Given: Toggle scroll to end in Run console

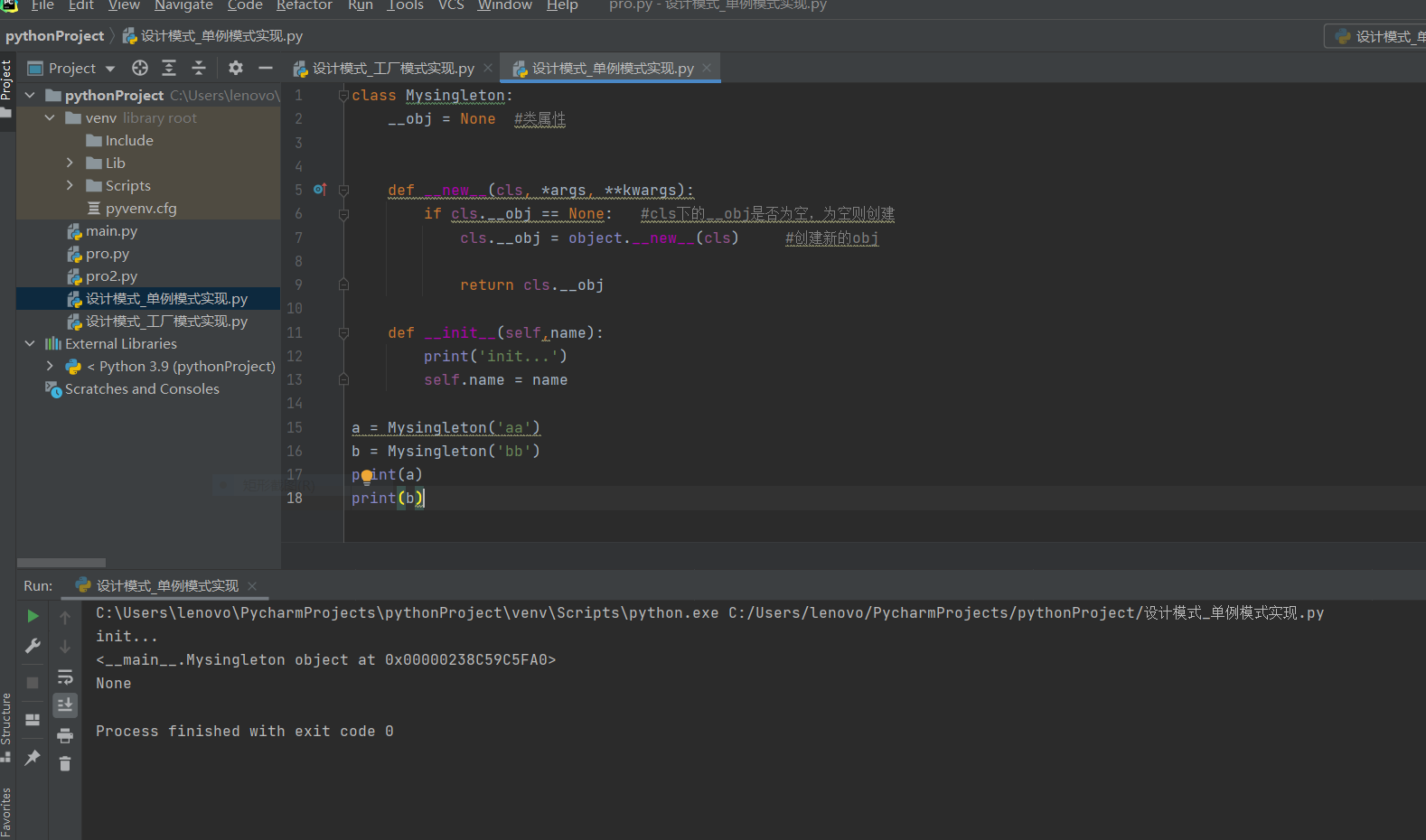Looking at the screenshot, I should tap(65, 705).
